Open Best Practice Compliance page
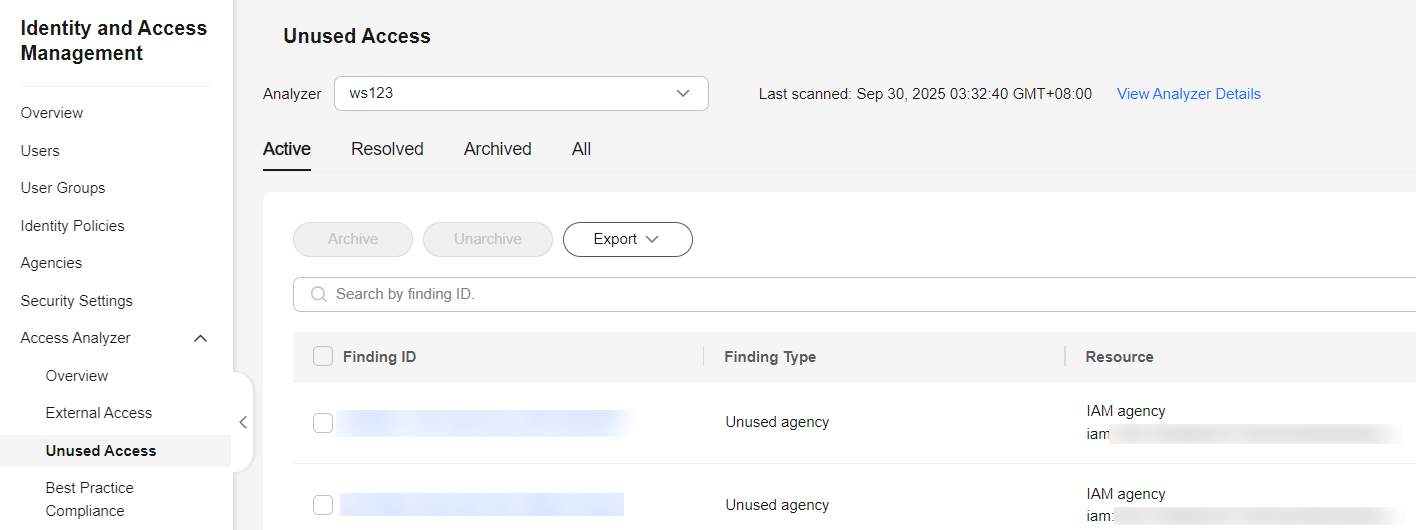1416x530 pixels. click(x=89, y=499)
